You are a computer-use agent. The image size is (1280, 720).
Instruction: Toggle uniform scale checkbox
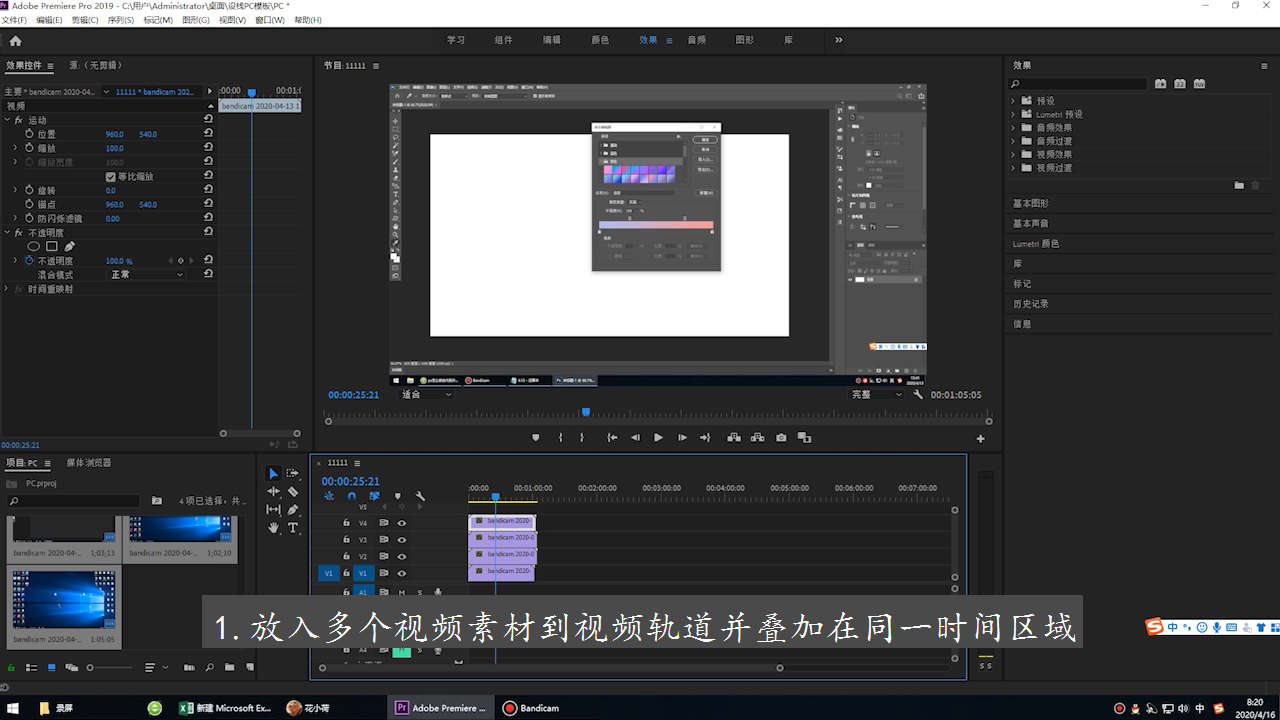point(110,176)
